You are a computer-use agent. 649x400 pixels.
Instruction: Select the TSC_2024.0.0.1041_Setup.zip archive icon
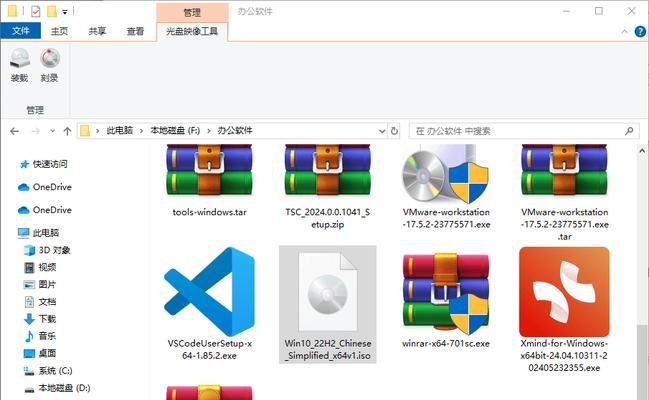(328, 170)
